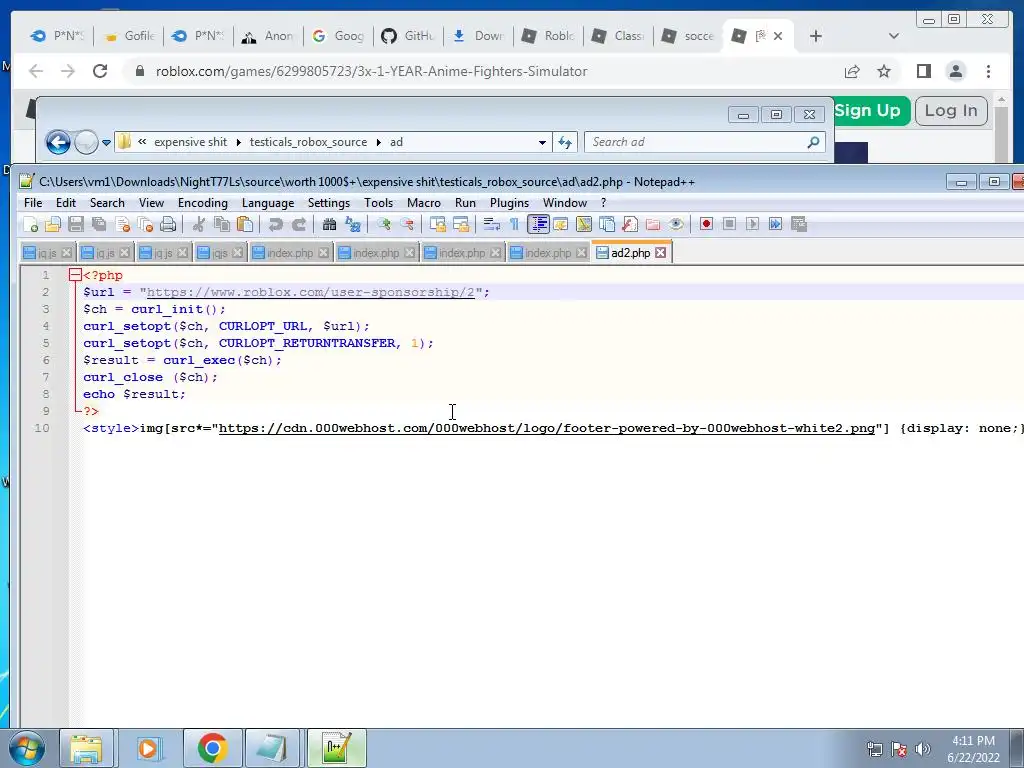Click the Chrome address bar URL
The height and width of the screenshot is (768, 1024).
371,71
